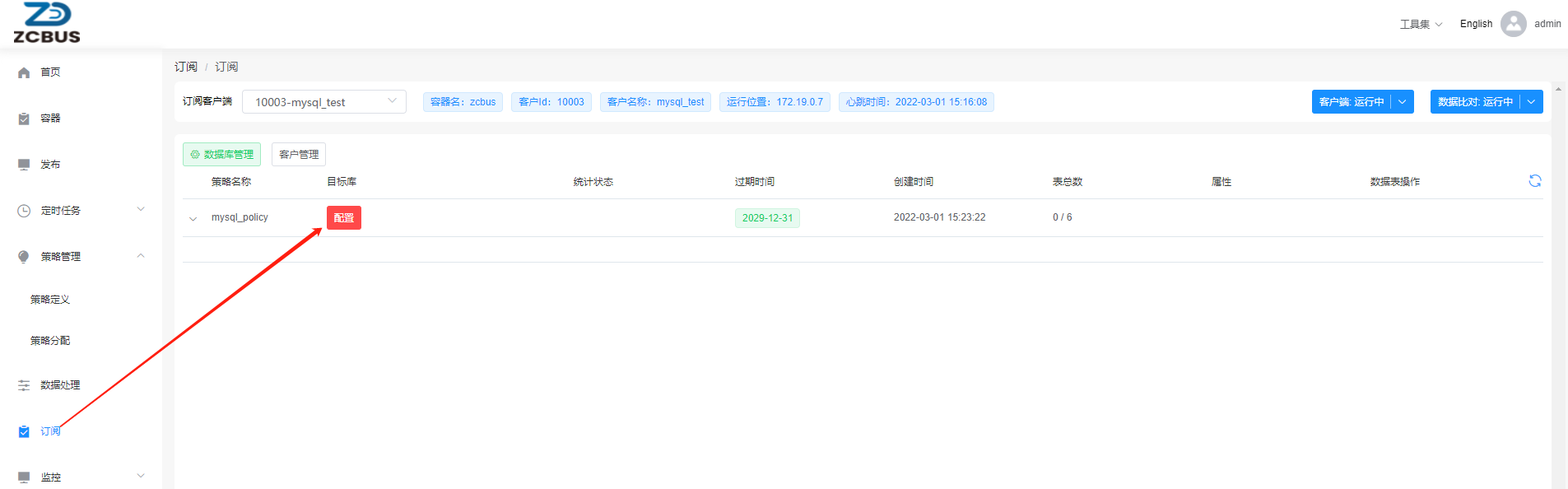Click the data processing sliders icon
The width and height of the screenshot is (1568, 489).
tap(24, 385)
